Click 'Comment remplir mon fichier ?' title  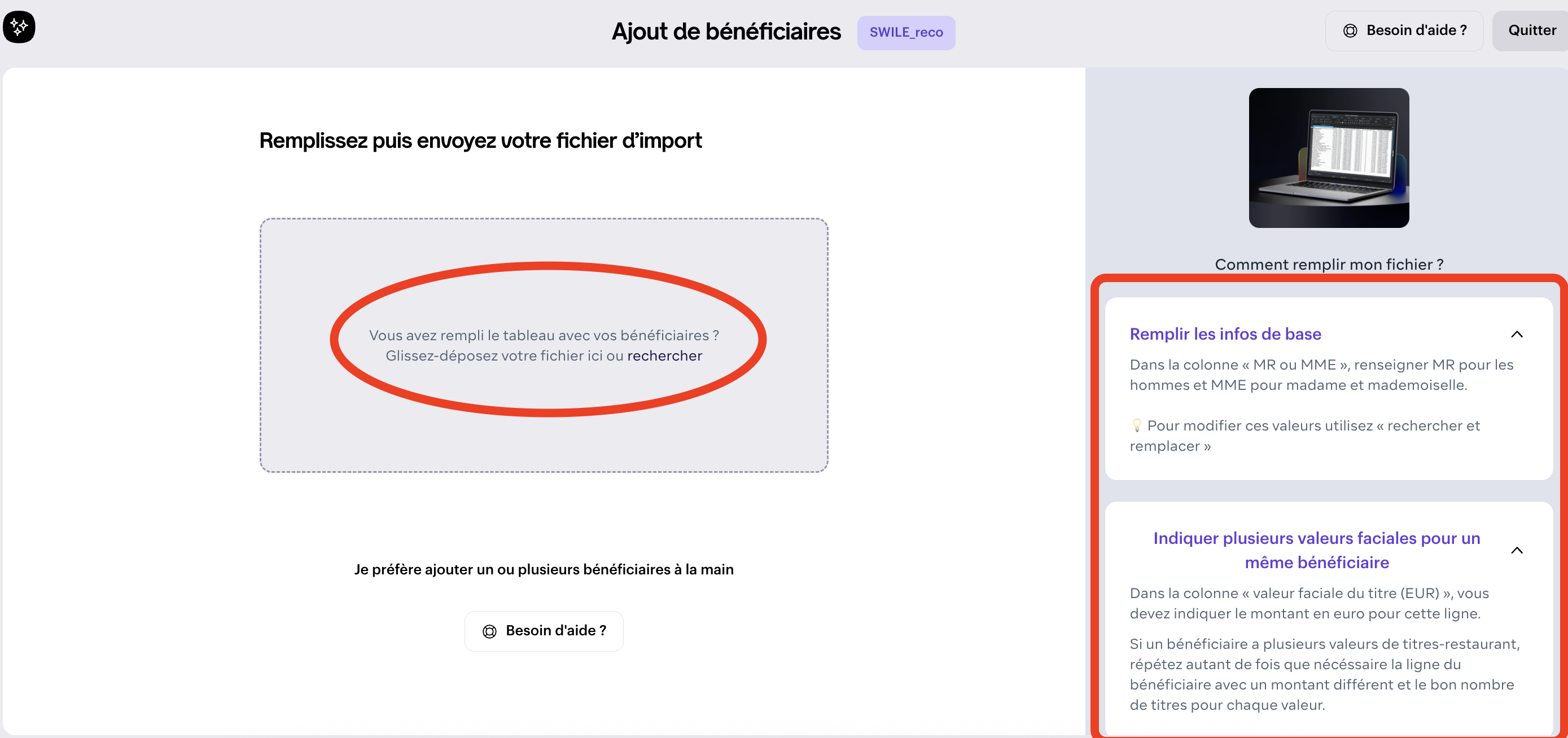point(1328,265)
